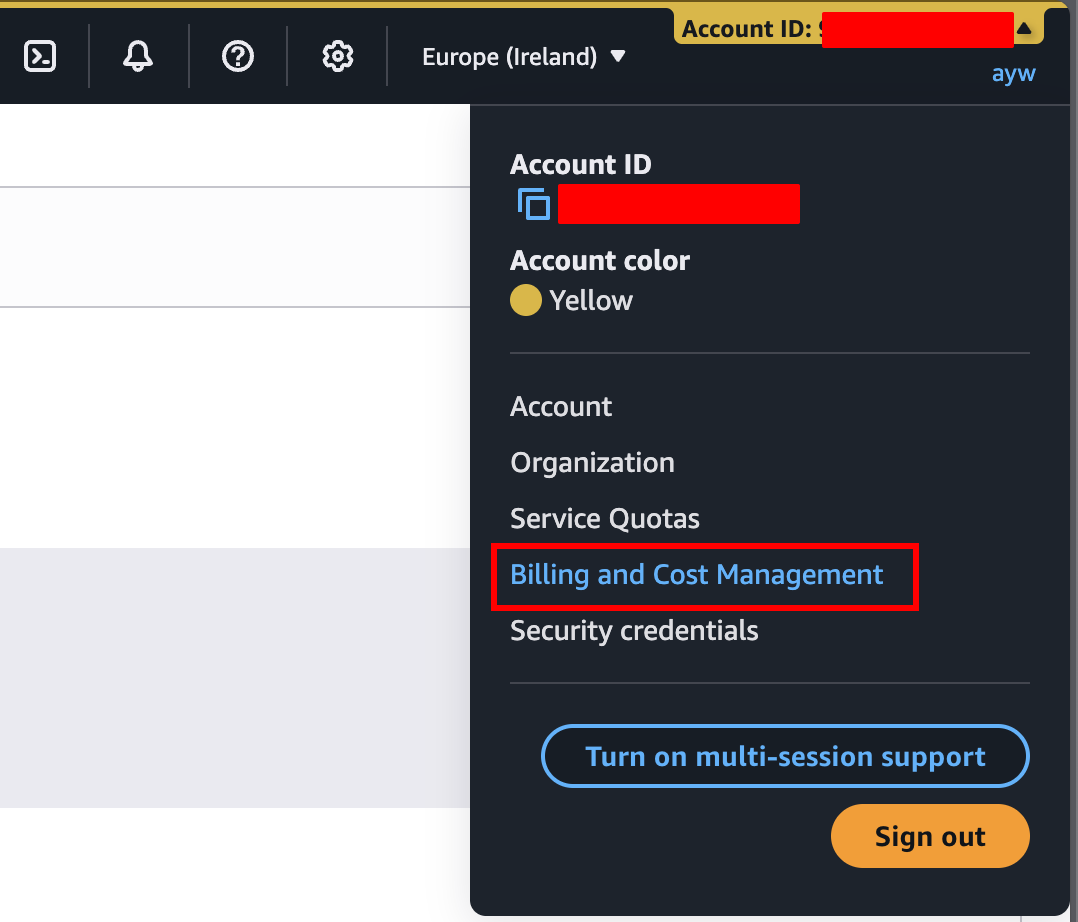
Task: Open the Account page
Action: 561,407
